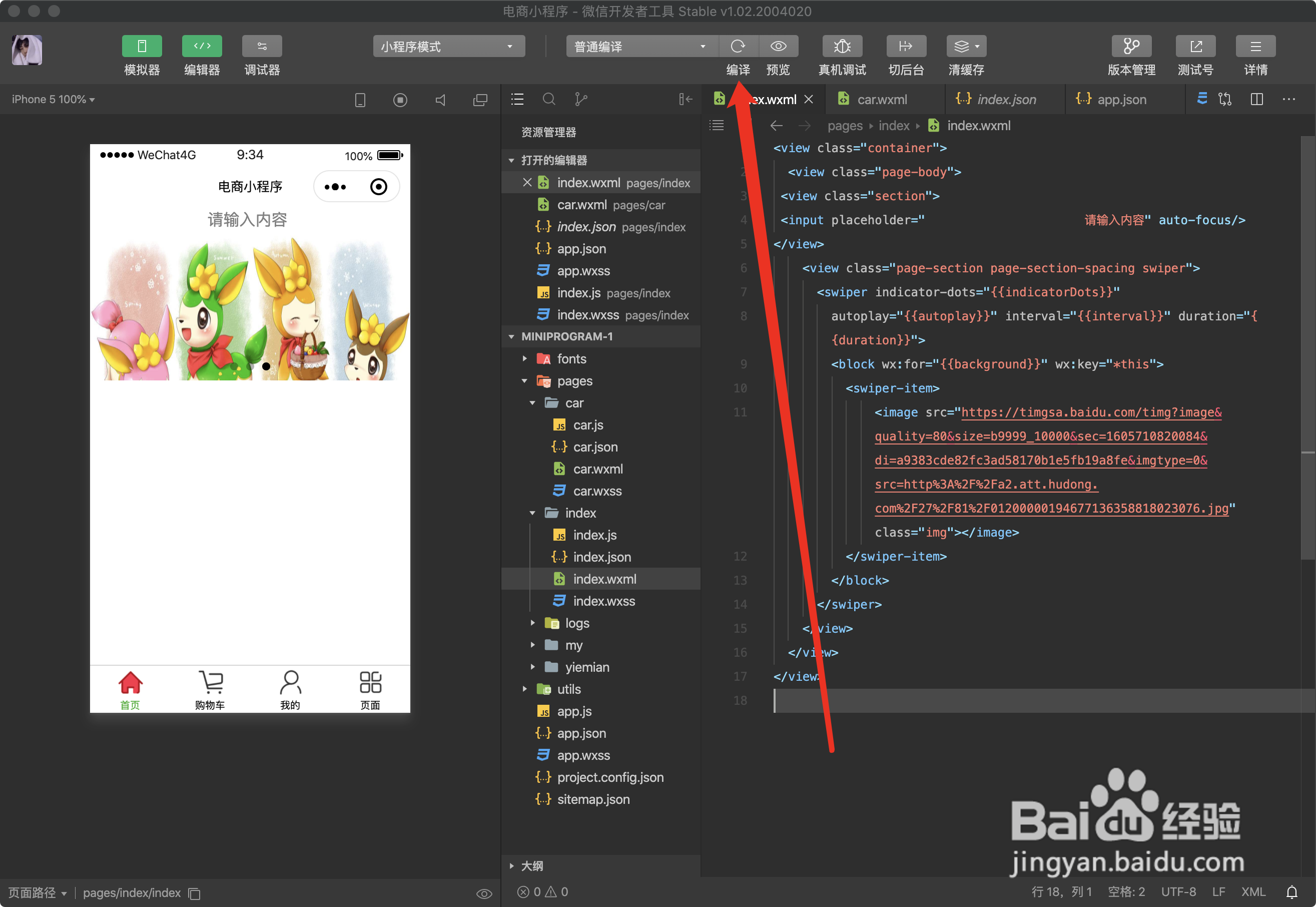Collapse the car folder
The height and width of the screenshot is (907, 1316).
pos(532,403)
